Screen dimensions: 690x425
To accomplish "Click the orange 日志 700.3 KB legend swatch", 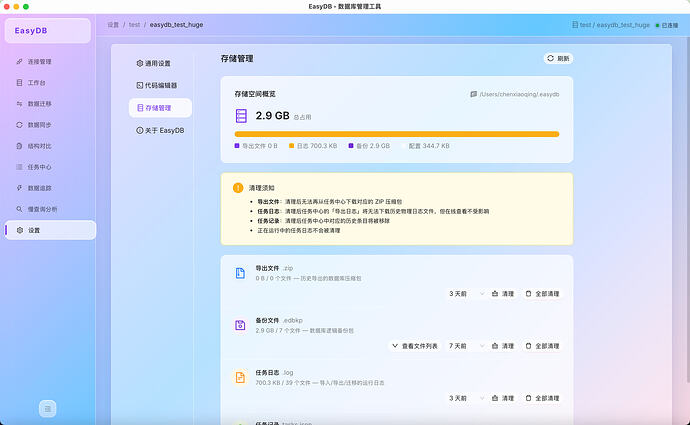I will [291, 146].
